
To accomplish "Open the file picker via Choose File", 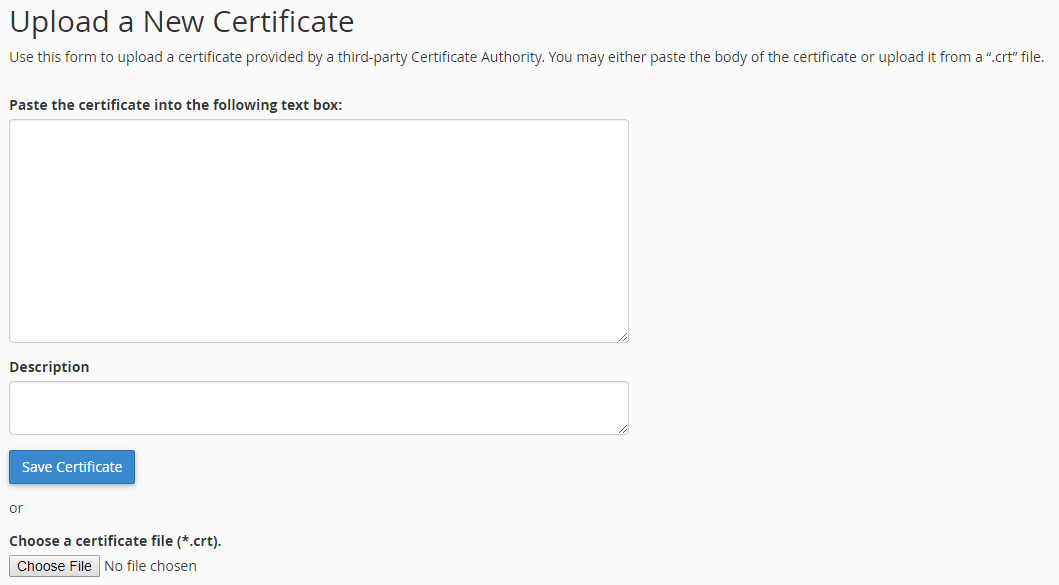I will pos(54,565).
